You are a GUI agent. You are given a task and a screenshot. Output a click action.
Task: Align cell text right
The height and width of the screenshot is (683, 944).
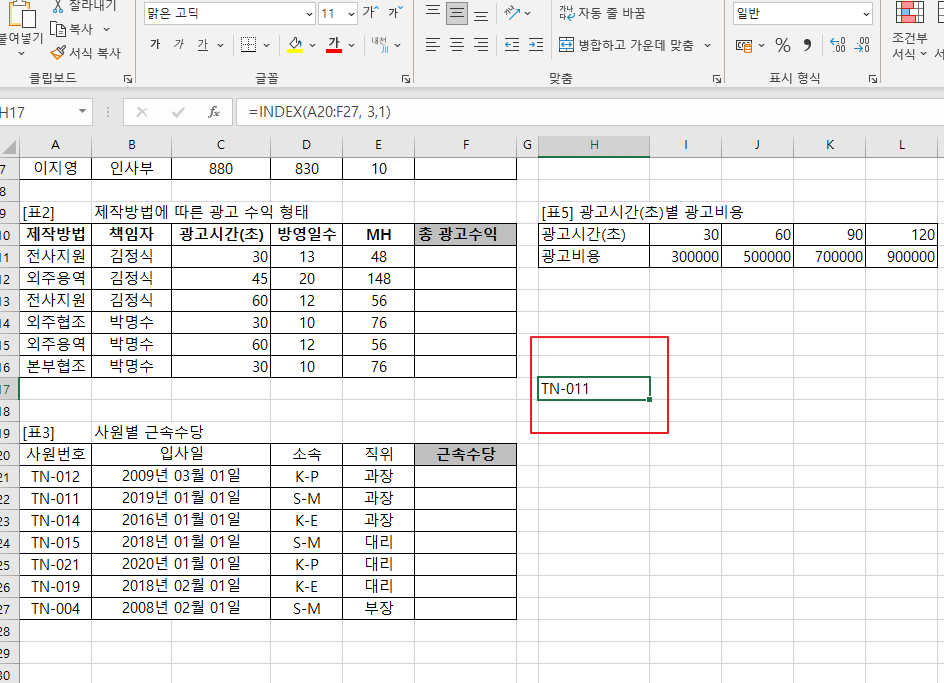(480, 45)
